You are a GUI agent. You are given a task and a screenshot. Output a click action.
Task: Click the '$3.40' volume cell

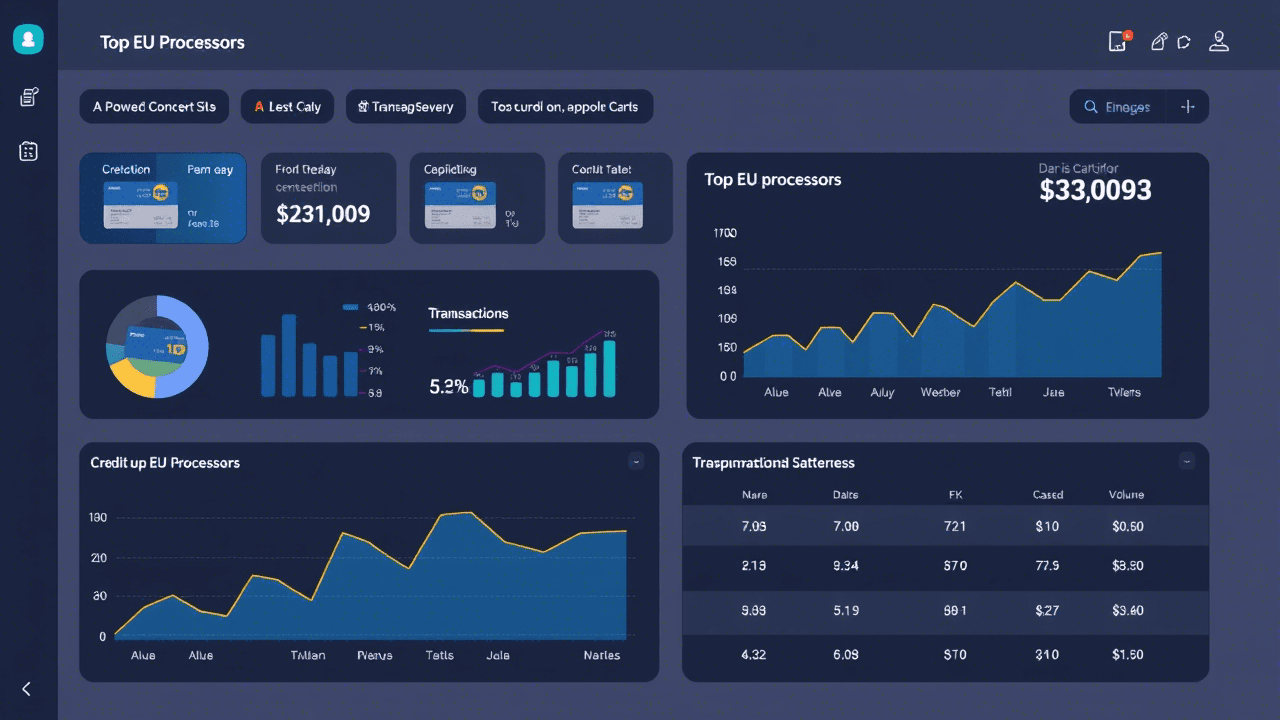[1128, 610]
